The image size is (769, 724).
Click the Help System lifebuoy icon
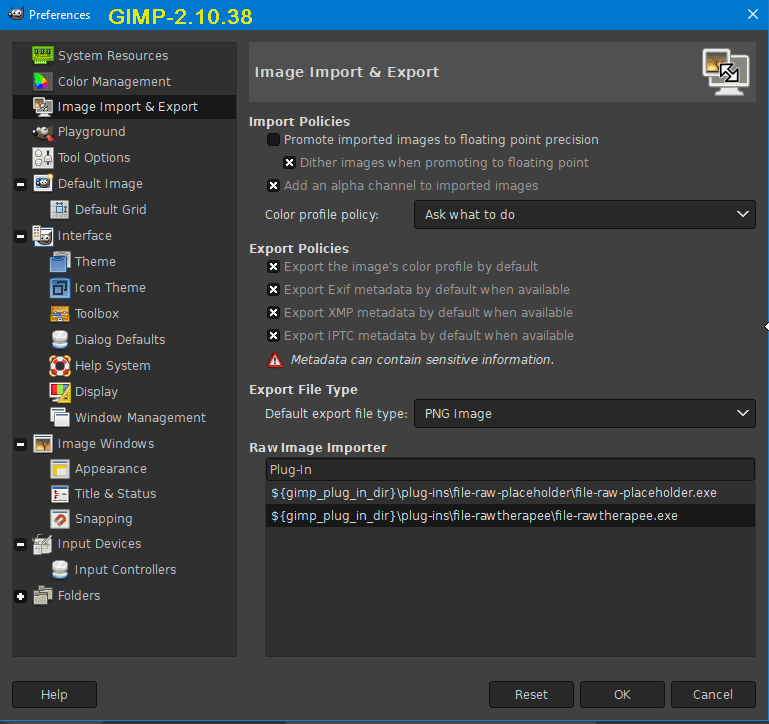pyautogui.click(x=59, y=366)
